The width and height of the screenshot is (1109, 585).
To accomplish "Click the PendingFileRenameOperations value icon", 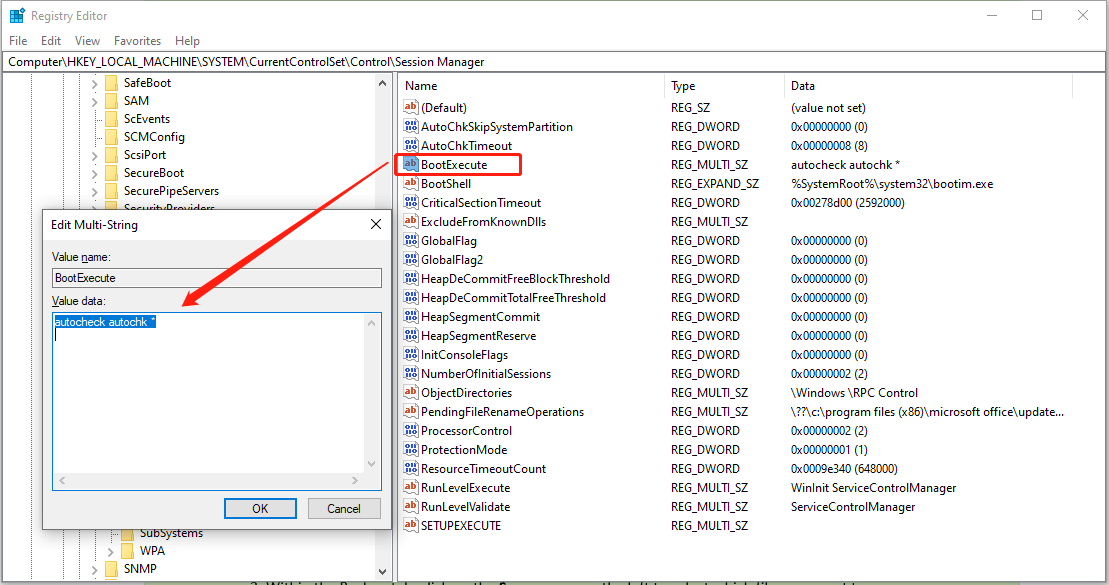I will (x=410, y=411).
